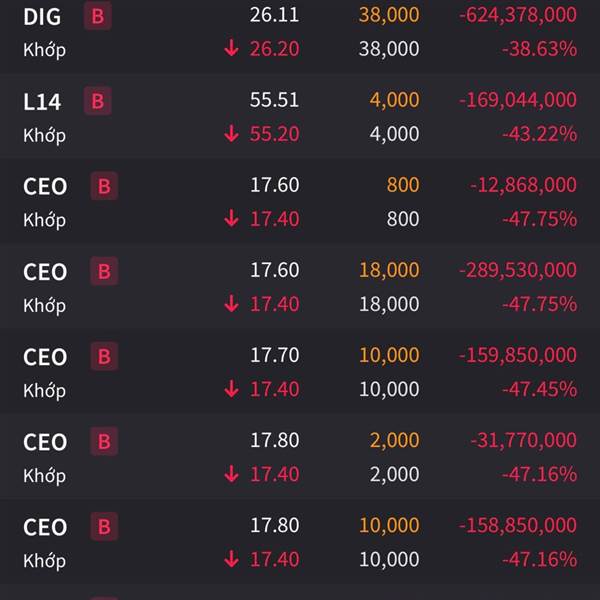Tap the percentage -47.45% on CEO row
This screenshot has width=600, height=600.
point(540,389)
